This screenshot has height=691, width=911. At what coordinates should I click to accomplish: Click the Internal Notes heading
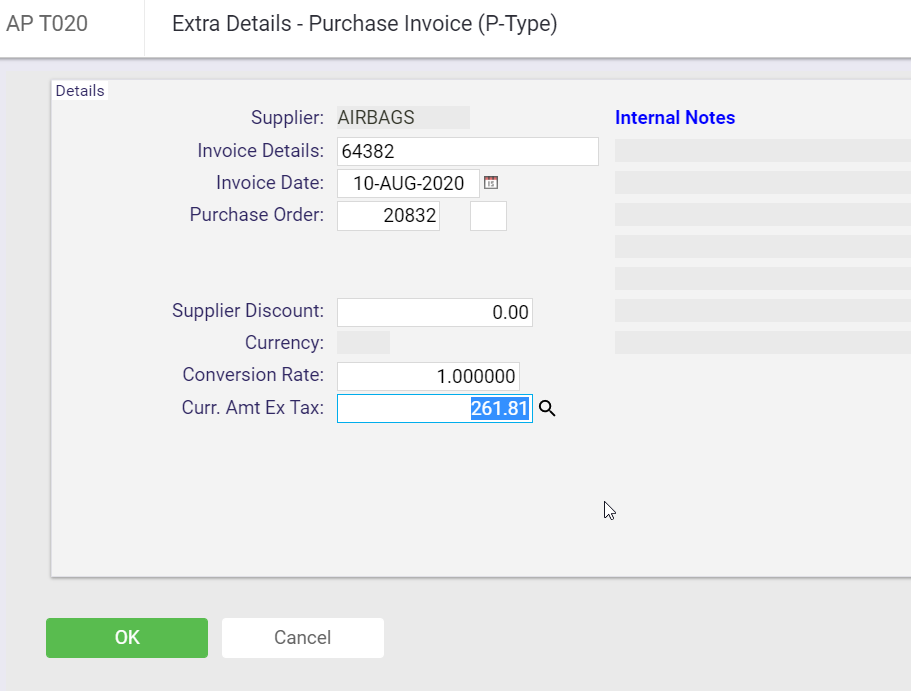[x=675, y=117]
